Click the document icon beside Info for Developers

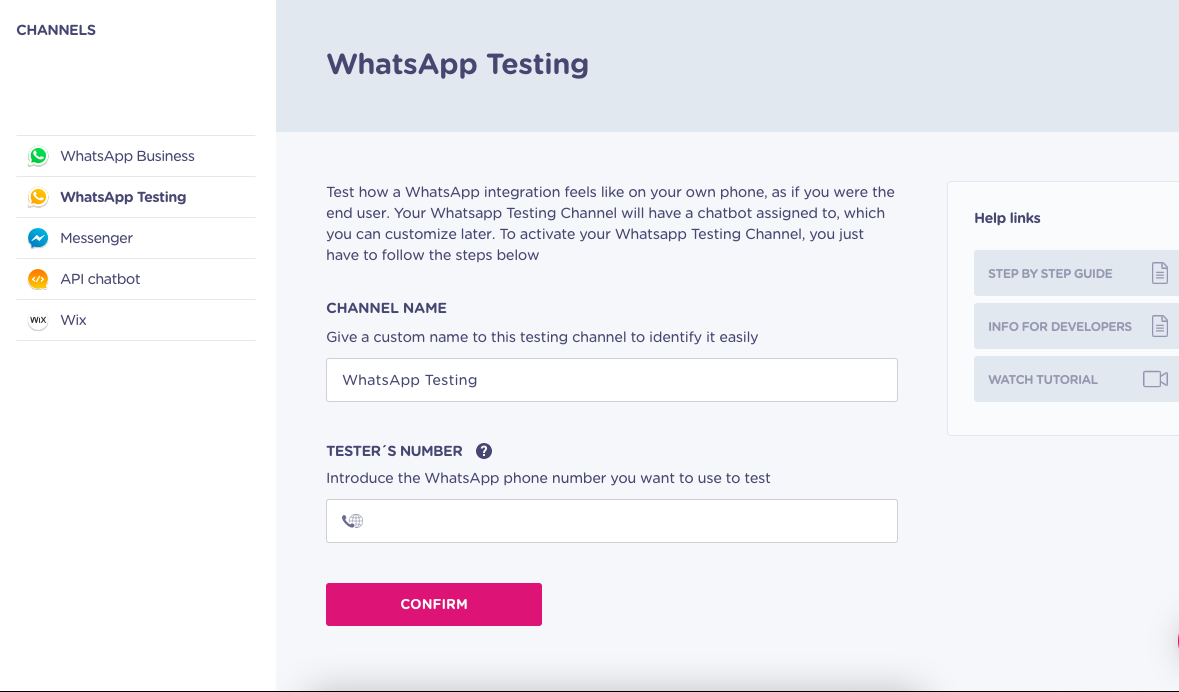tap(1159, 326)
